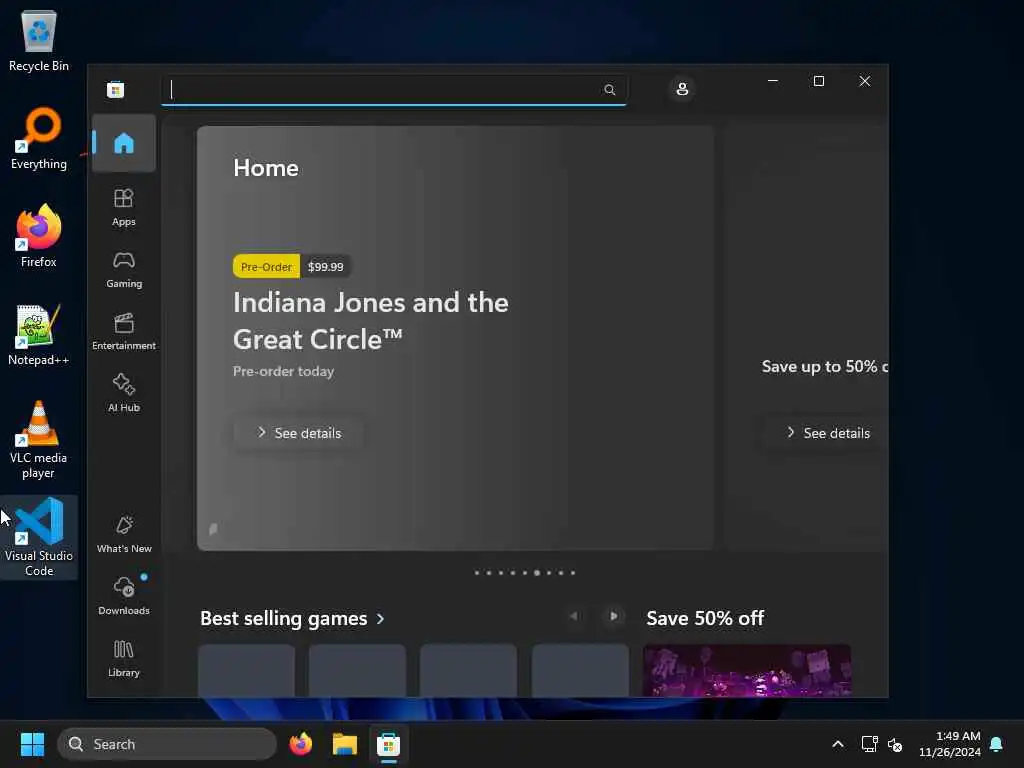
Task: Click the taskbar Search box
Action: pyautogui.click(x=167, y=744)
